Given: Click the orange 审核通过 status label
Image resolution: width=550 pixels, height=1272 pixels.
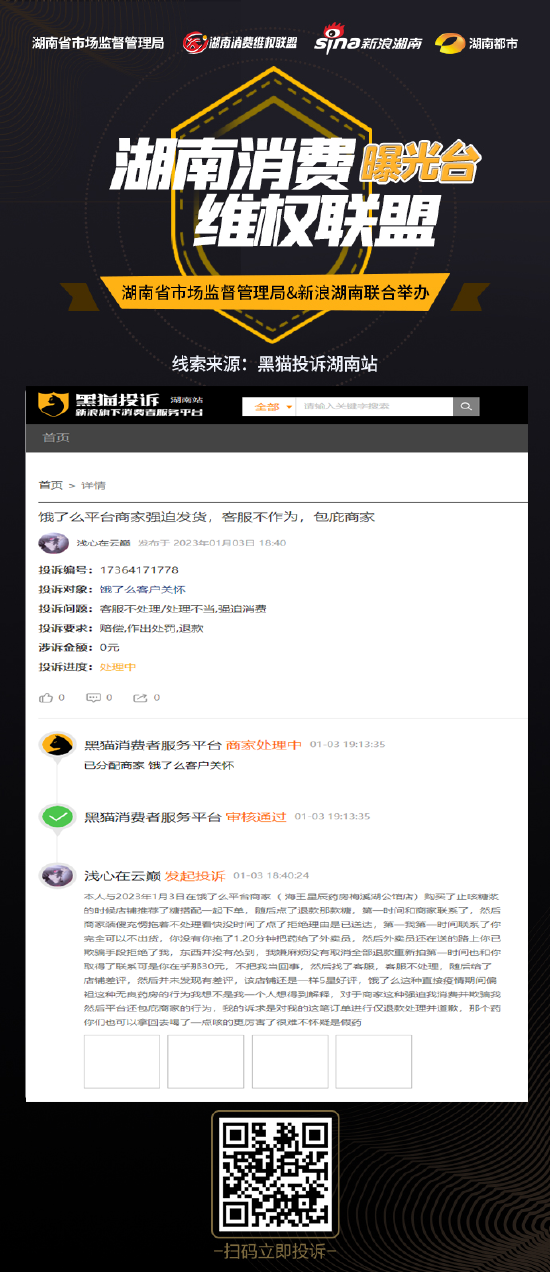Looking at the screenshot, I should coord(256,817).
